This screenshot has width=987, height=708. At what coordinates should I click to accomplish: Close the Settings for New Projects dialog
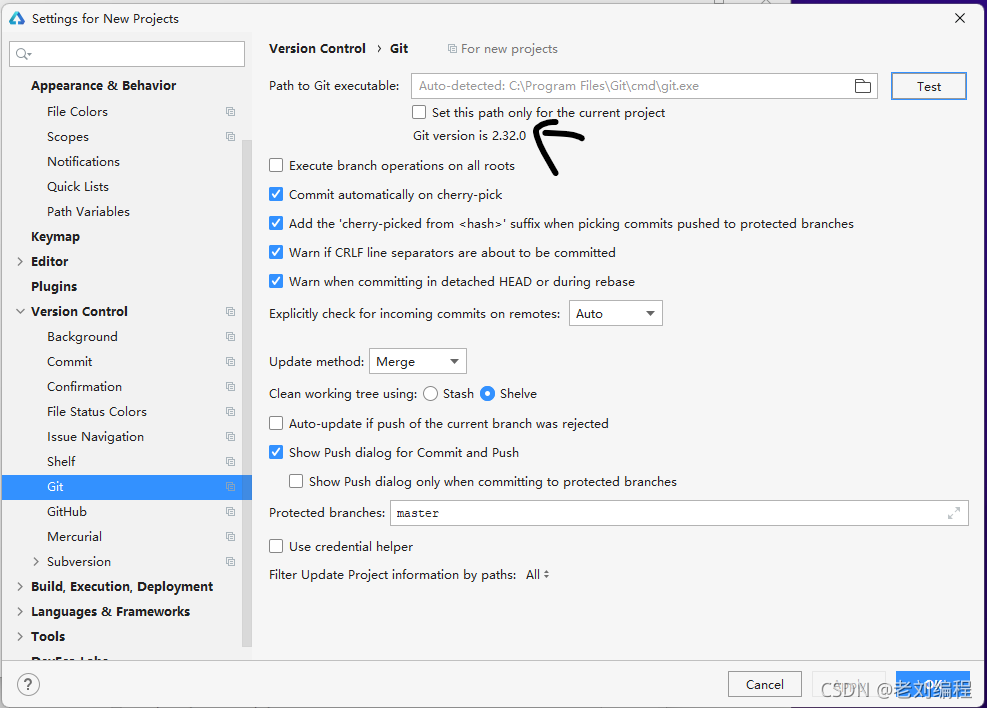(x=960, y=18)
